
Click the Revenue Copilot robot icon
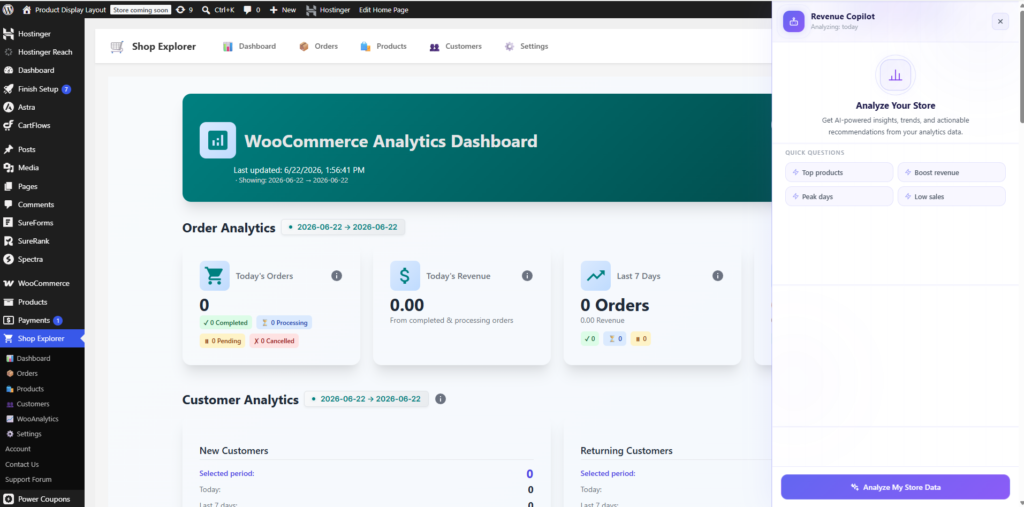coord(793,22)
